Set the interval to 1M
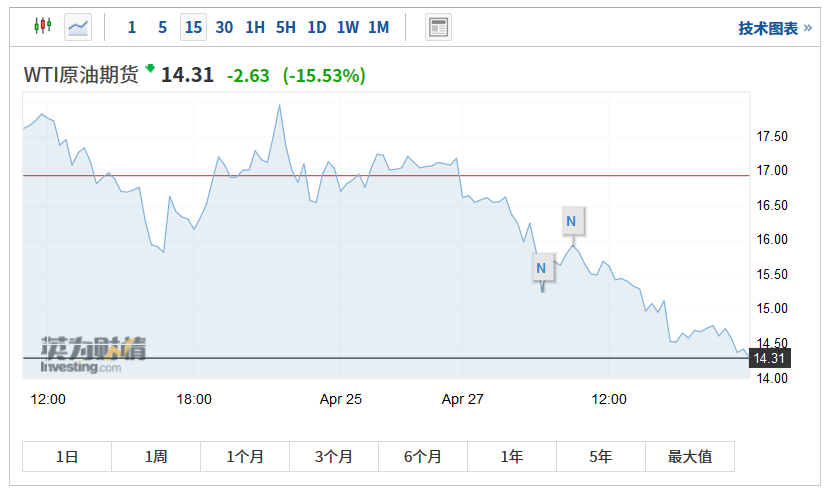The width and height of the screenshot is (831, 494). (378, 27)
